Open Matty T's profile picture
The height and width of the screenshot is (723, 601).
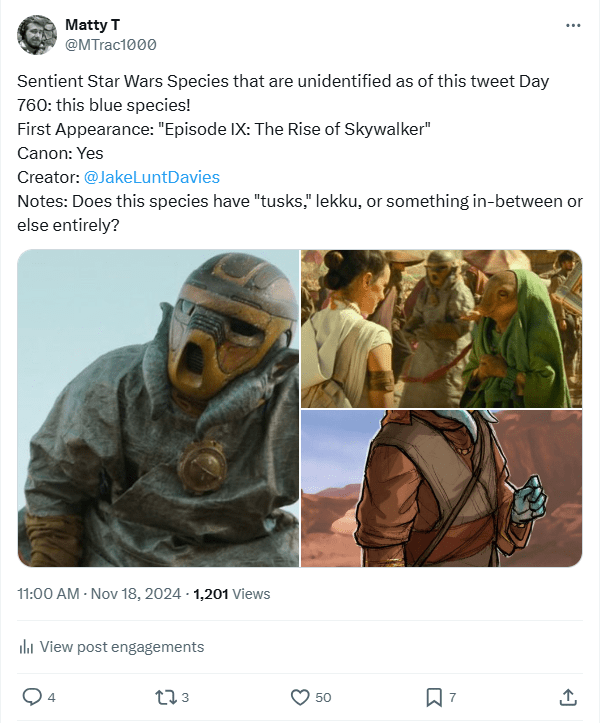click(x=37, y=35)
